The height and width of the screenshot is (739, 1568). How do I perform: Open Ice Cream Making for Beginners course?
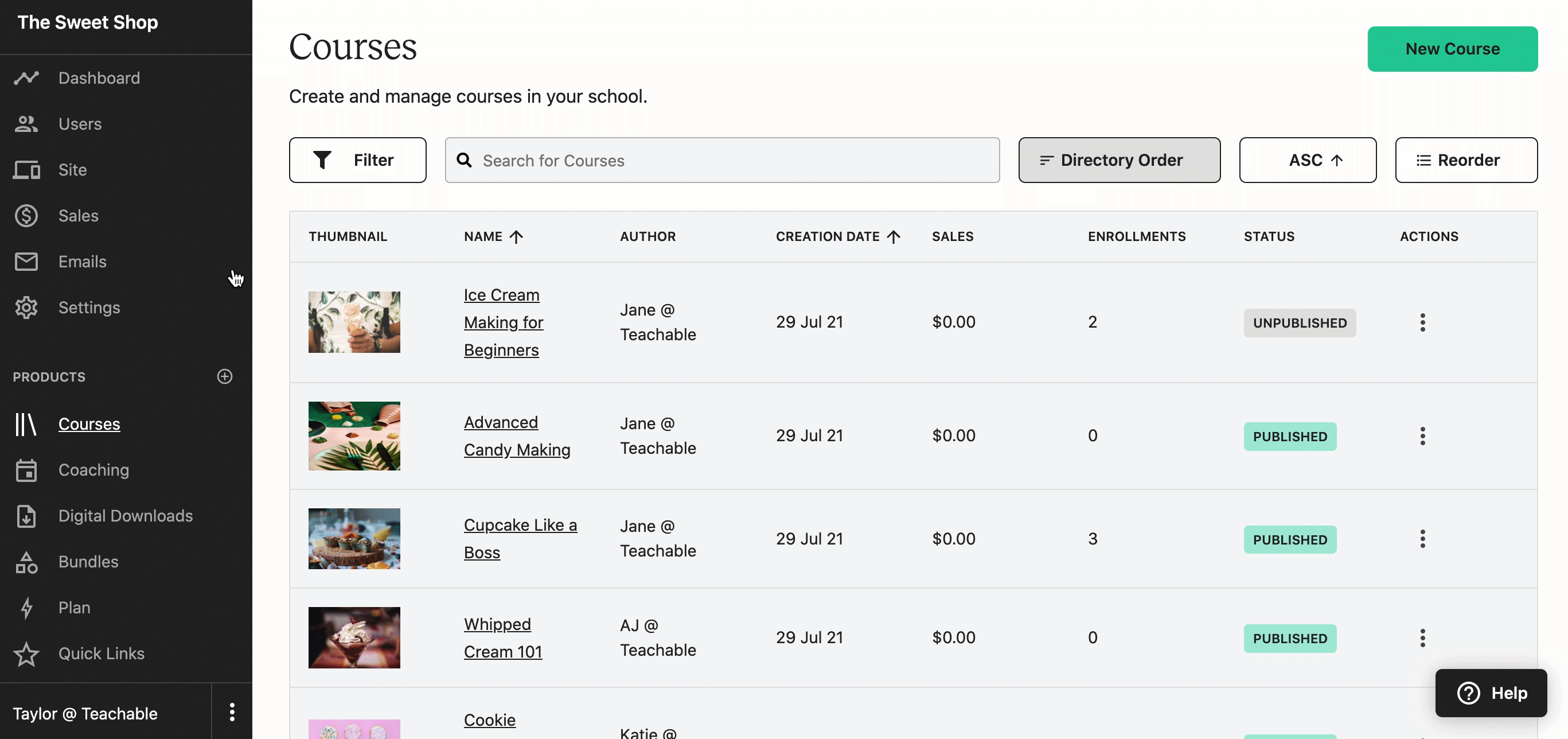pos(503,322)
